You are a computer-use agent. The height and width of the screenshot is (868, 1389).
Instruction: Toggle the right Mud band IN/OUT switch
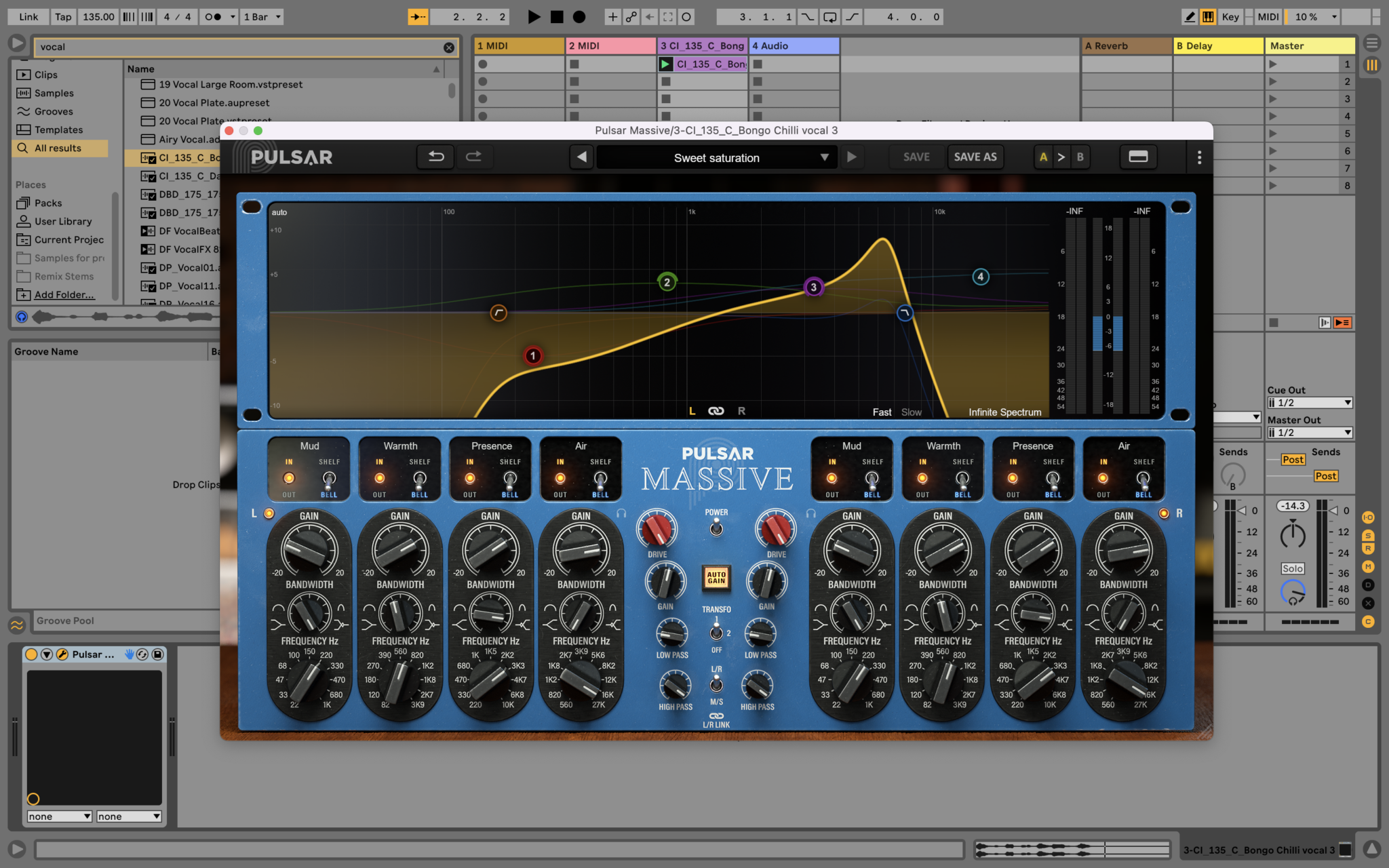pyautogui.click(x=832, y=478)
